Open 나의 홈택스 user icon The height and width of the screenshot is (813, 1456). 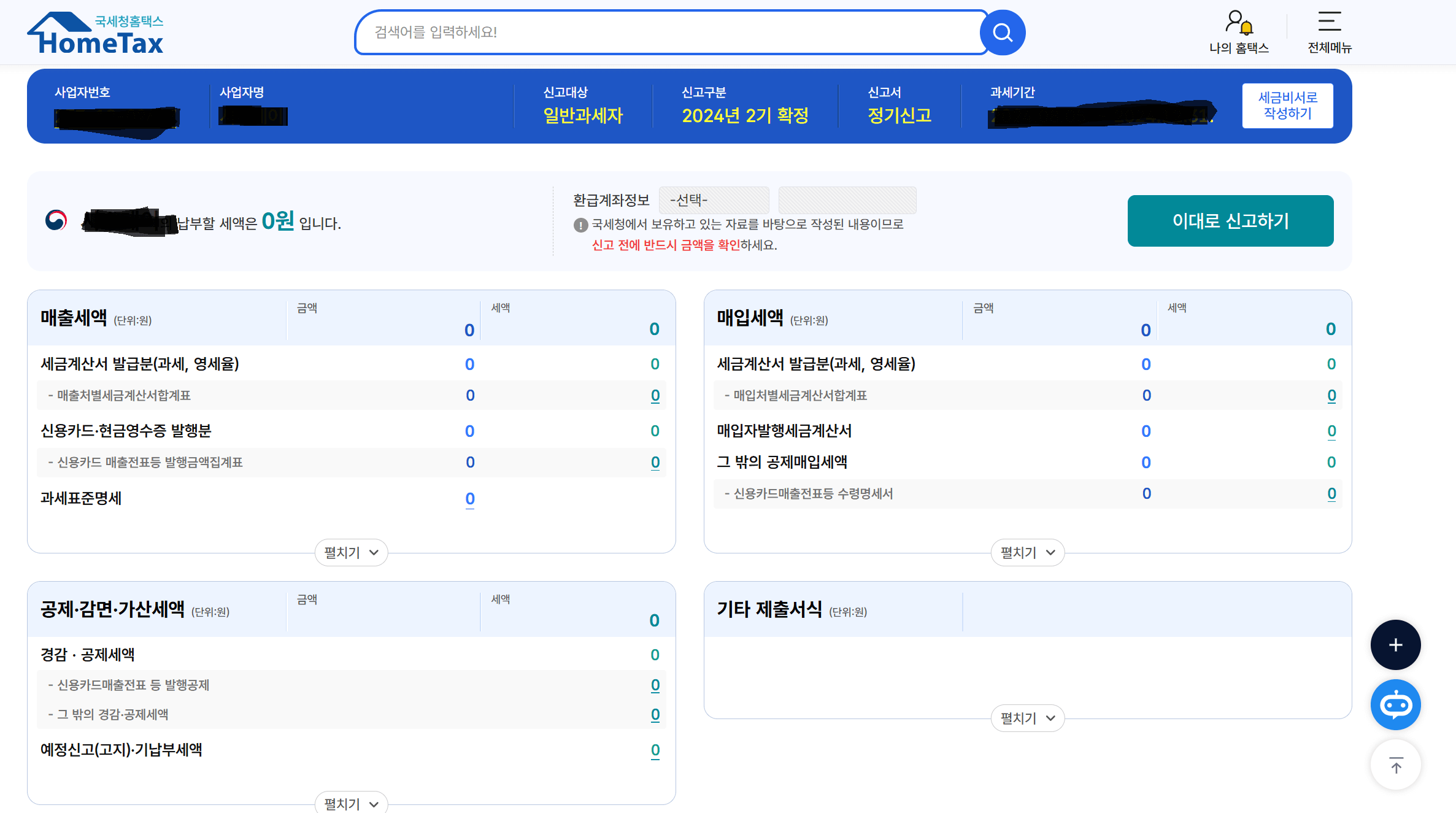pos(1238,23)
